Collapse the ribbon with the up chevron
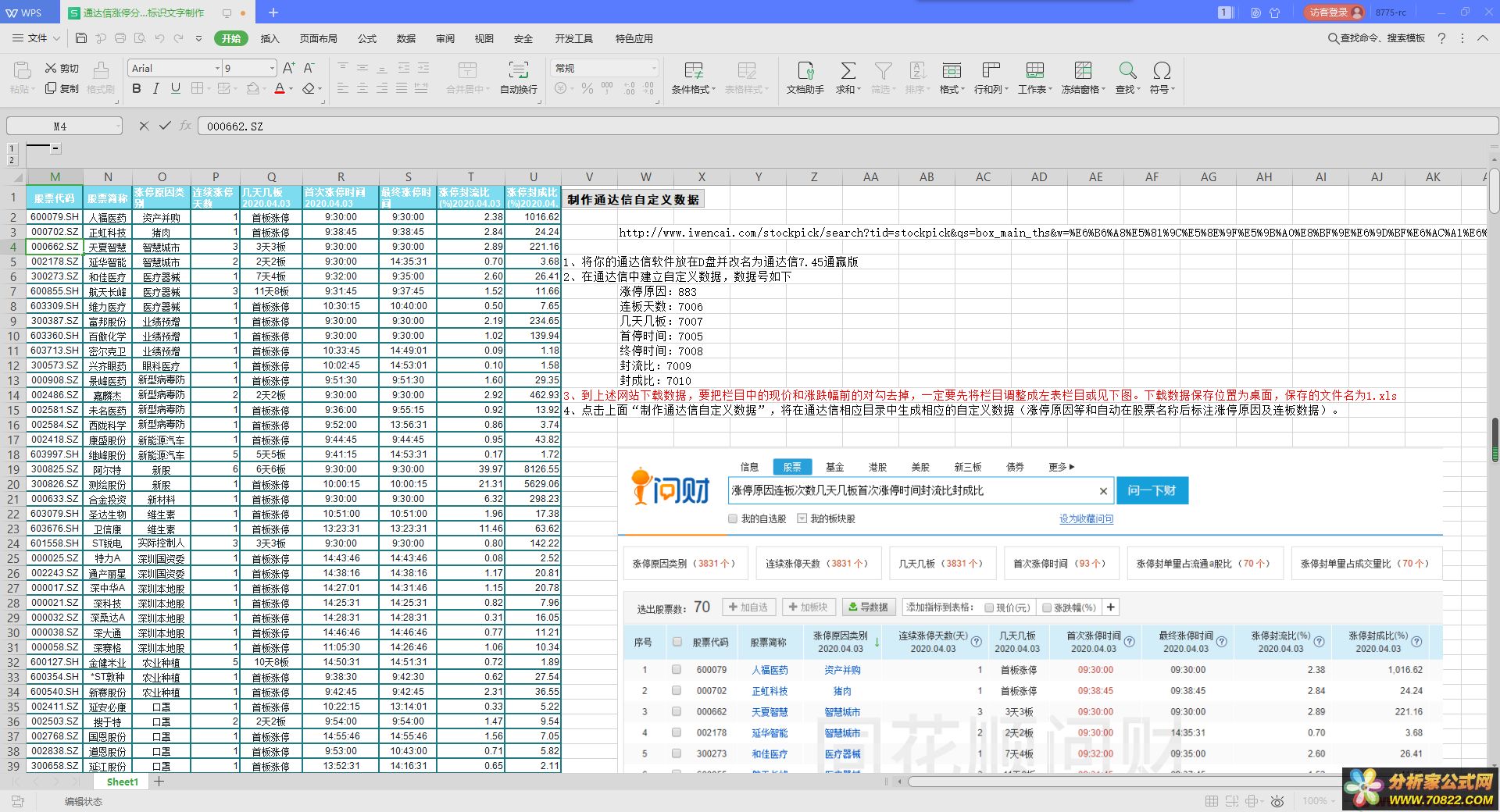The width and height of the screenshot is (1500, 812). pos(1482,37)
